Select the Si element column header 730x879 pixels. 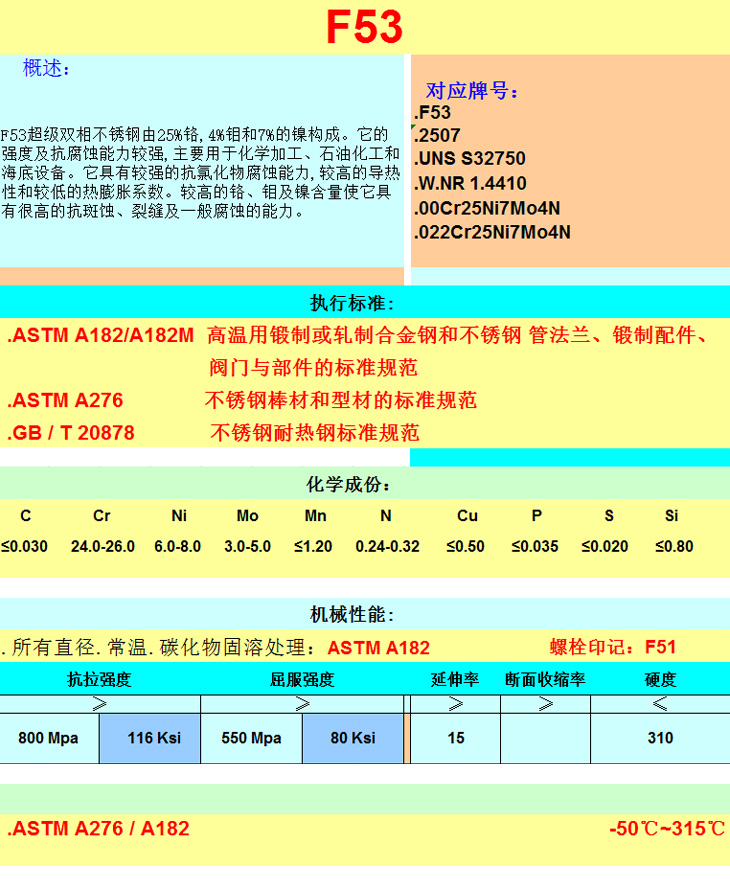pos(671,516)
